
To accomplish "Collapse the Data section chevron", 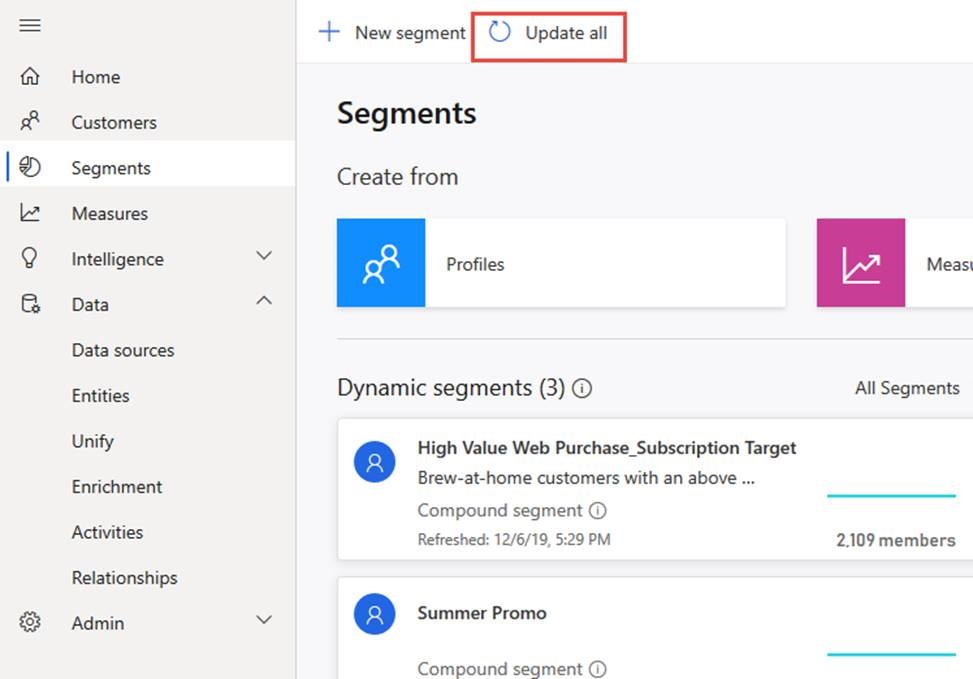I will pos(263,299).
